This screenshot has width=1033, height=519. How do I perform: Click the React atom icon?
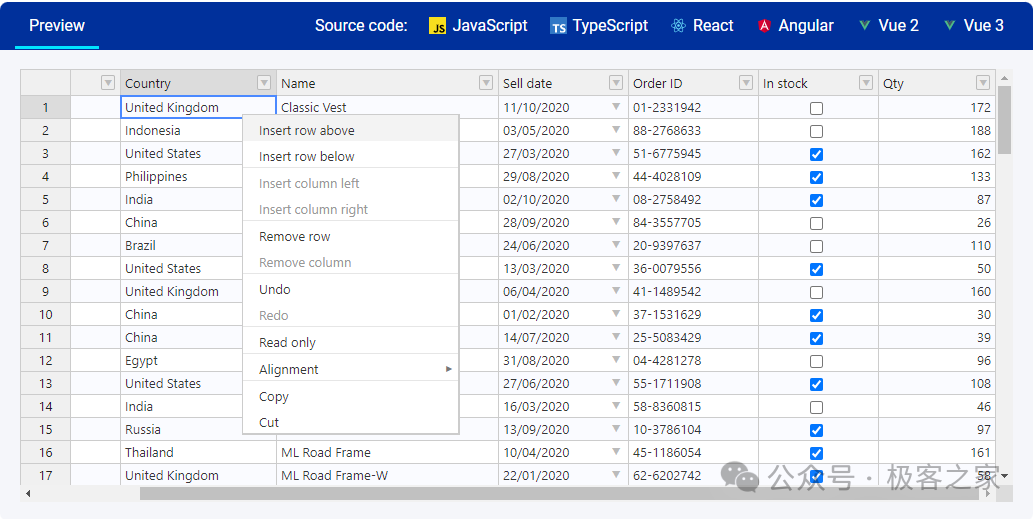pos(679,26)
